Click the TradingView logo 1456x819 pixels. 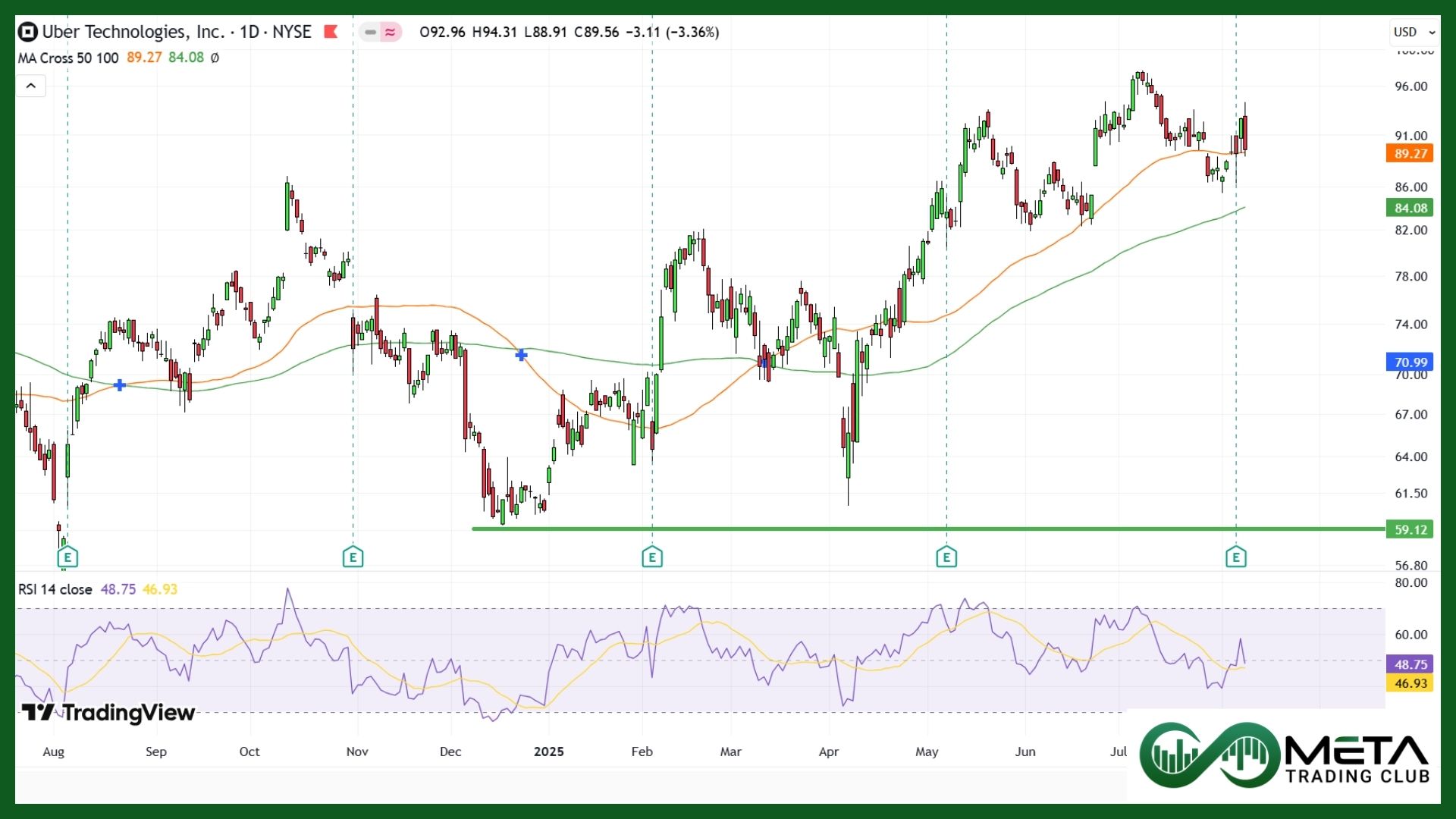(108, 713)
